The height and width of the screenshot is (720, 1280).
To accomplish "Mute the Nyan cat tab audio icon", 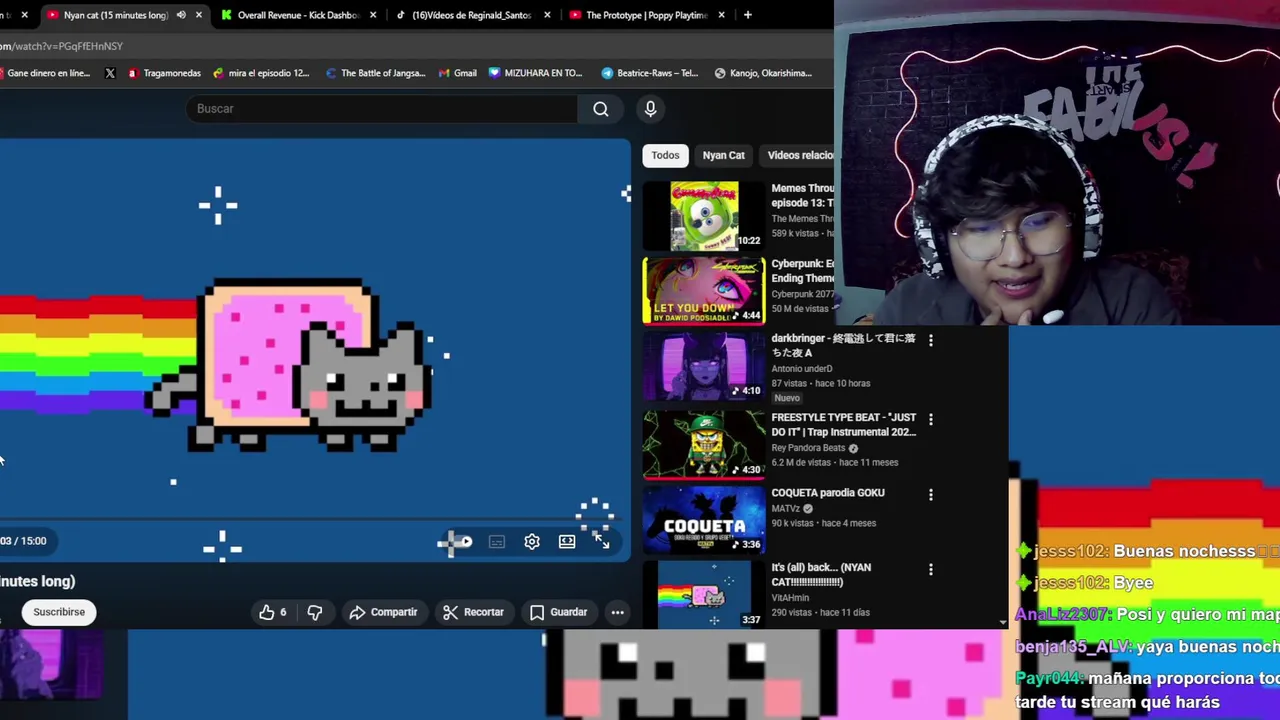I will click(x=181, y=15).
